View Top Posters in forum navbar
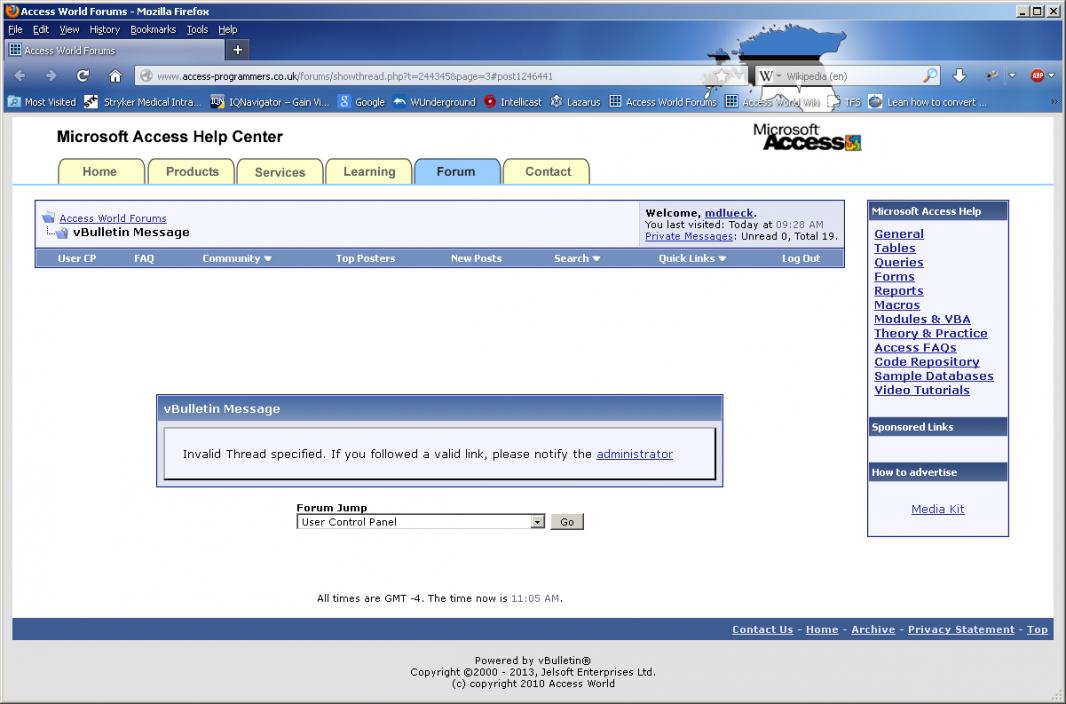The image size is (1066, 704). pos(365,258)
